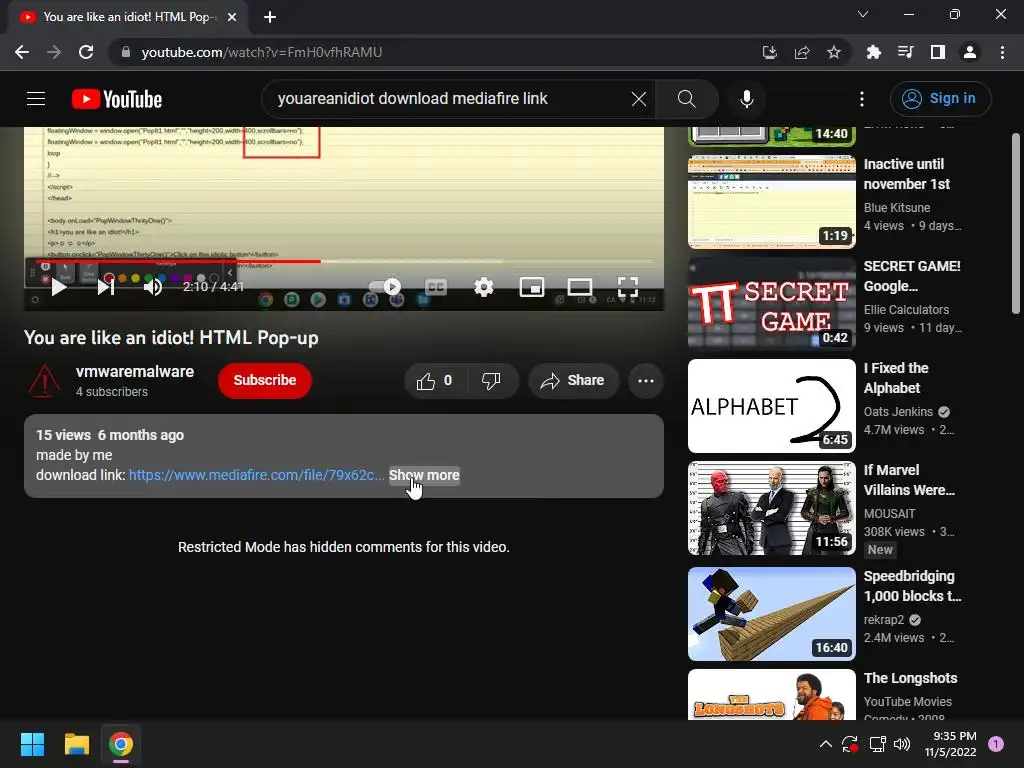
Task: Open the Chrome three-dot menu
Action: click(1002, 52)
